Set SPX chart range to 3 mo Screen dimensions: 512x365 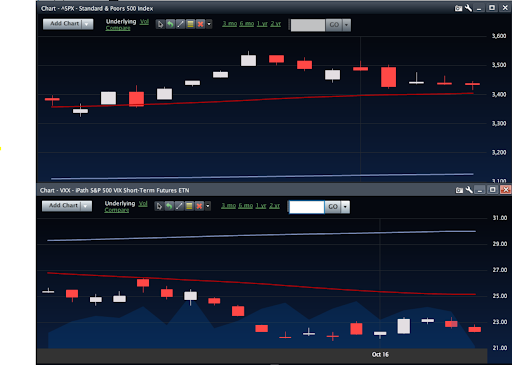[x=230, y=24]
